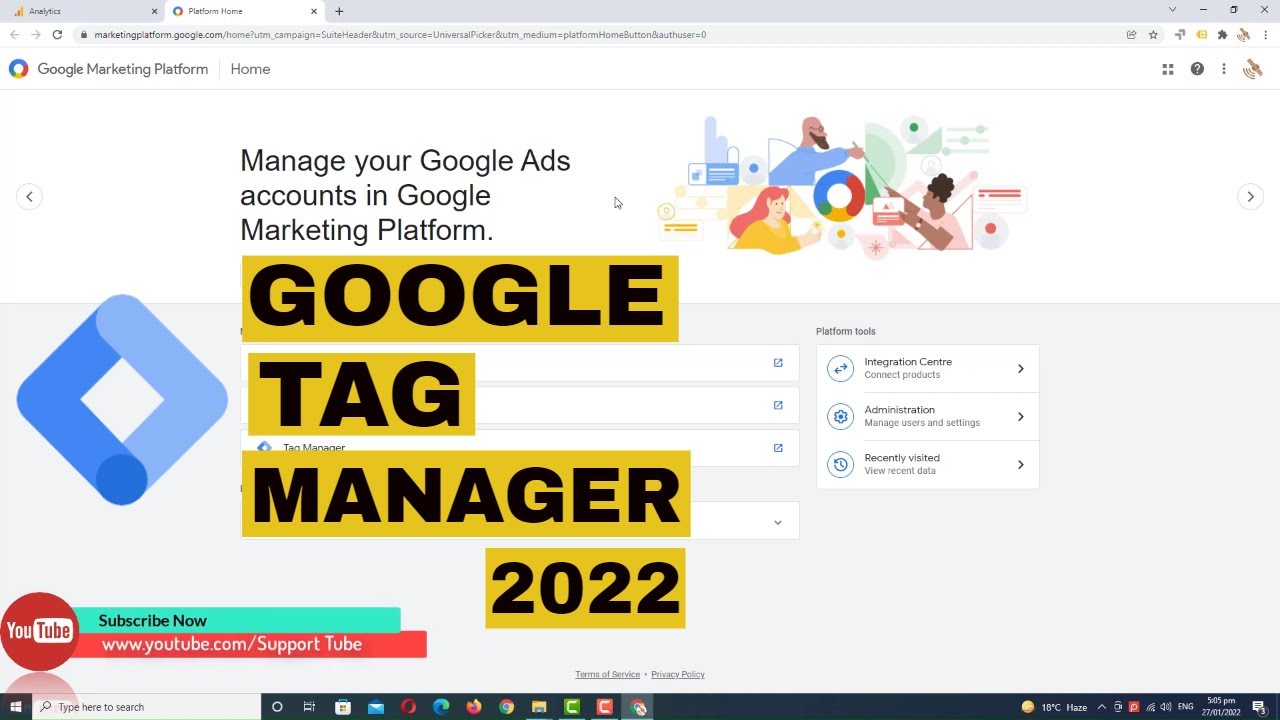Click the Tag Manager product row
The image size is (1280, 720).
[520, 448]
